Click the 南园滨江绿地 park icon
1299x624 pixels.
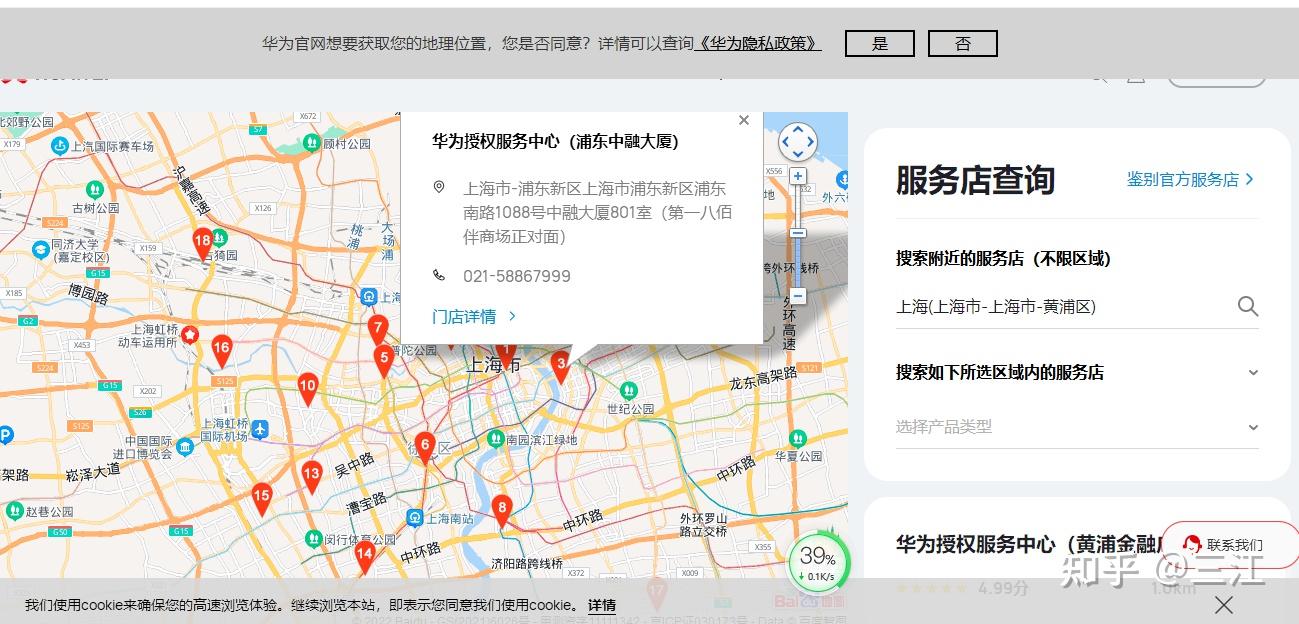coord(495,439)
